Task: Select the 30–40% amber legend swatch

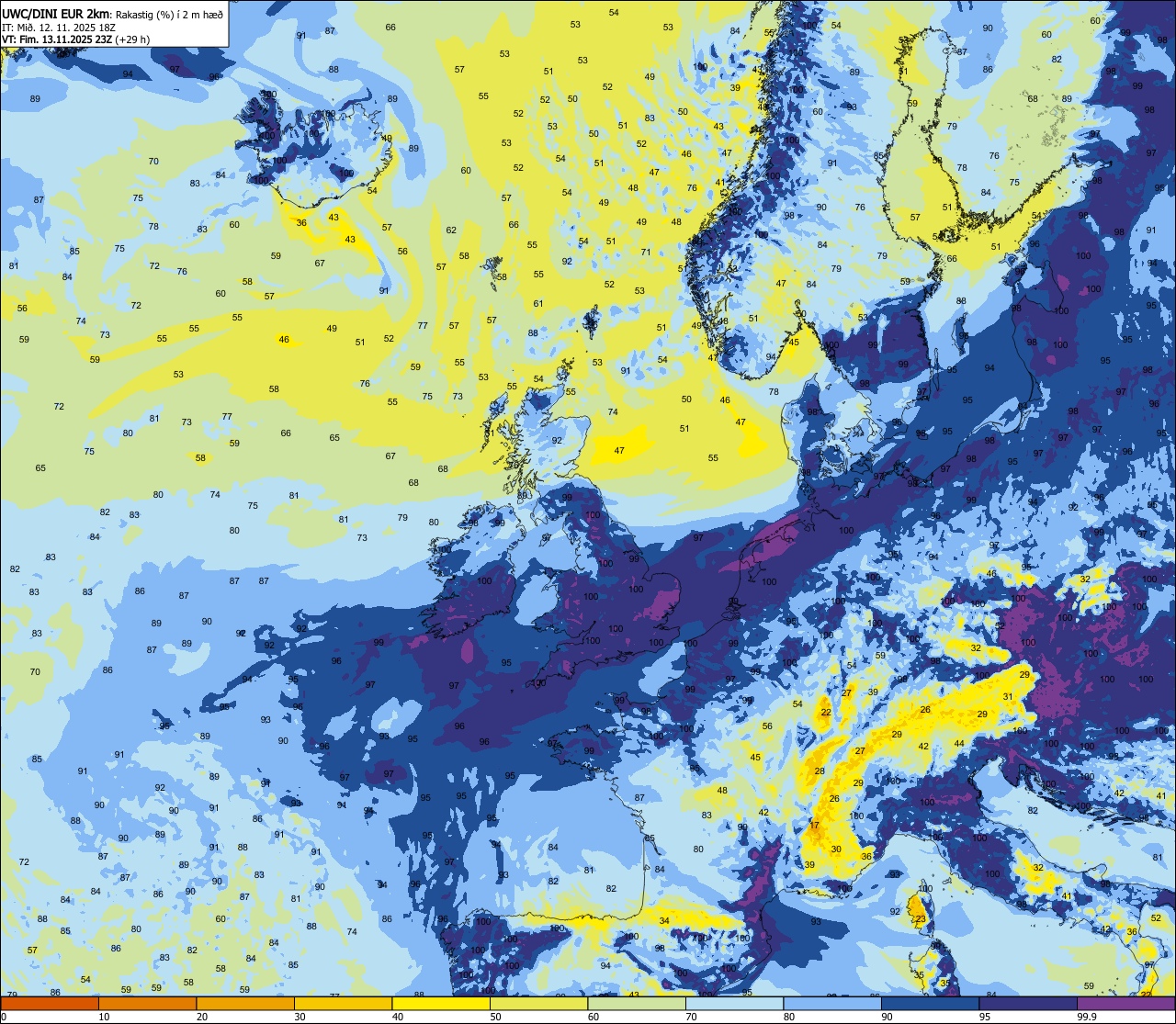Action: (343, 1003)
